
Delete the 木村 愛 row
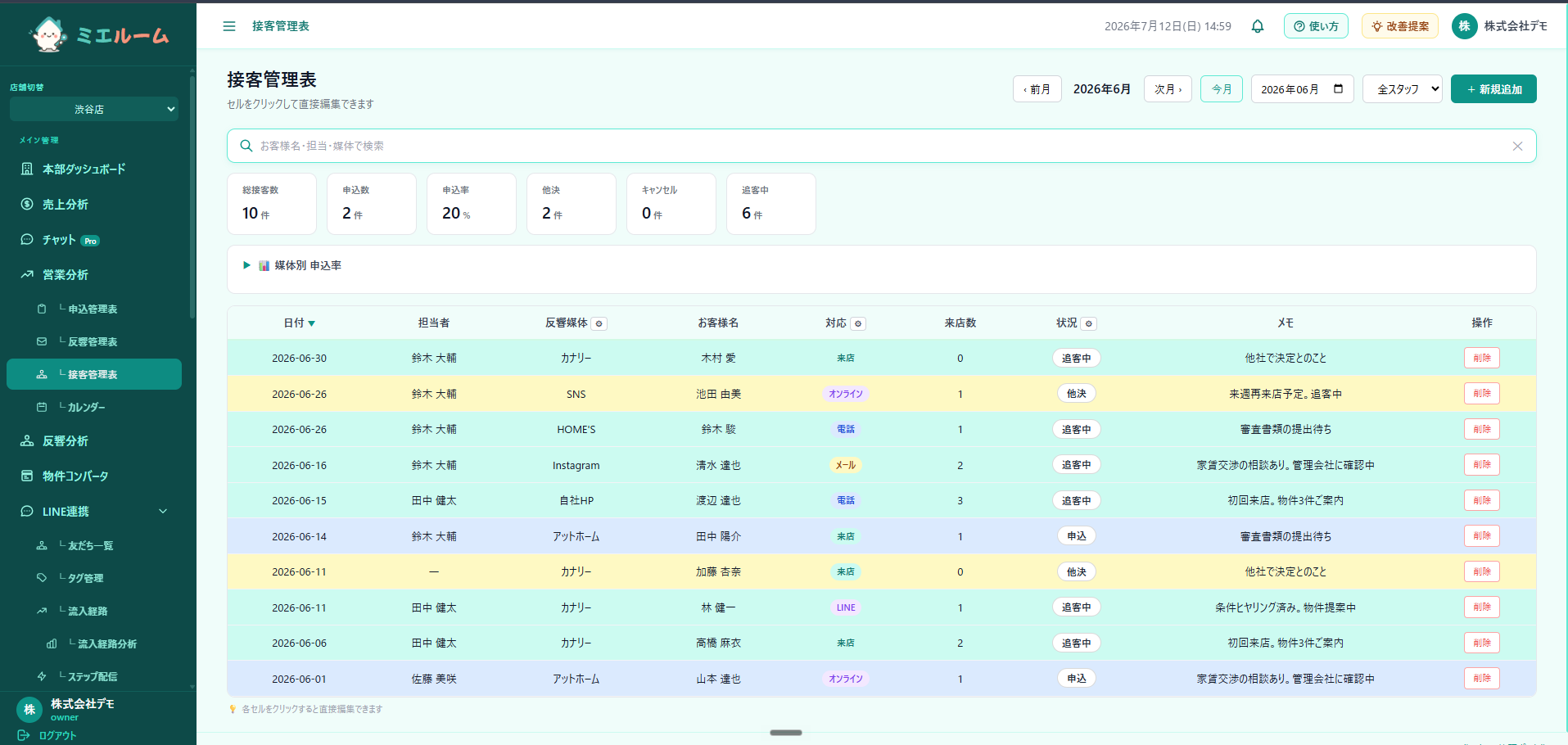coord(1481,358)
